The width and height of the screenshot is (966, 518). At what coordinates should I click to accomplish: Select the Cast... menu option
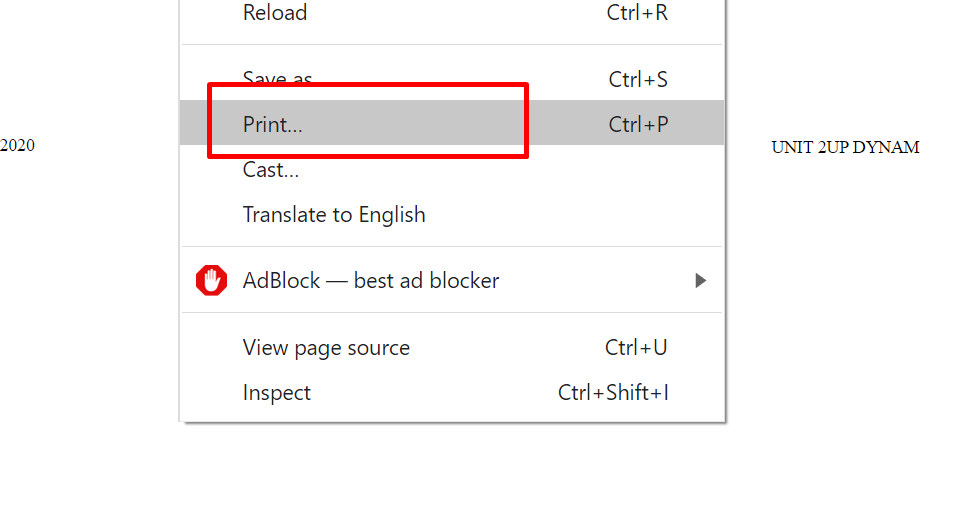[452, 169]
